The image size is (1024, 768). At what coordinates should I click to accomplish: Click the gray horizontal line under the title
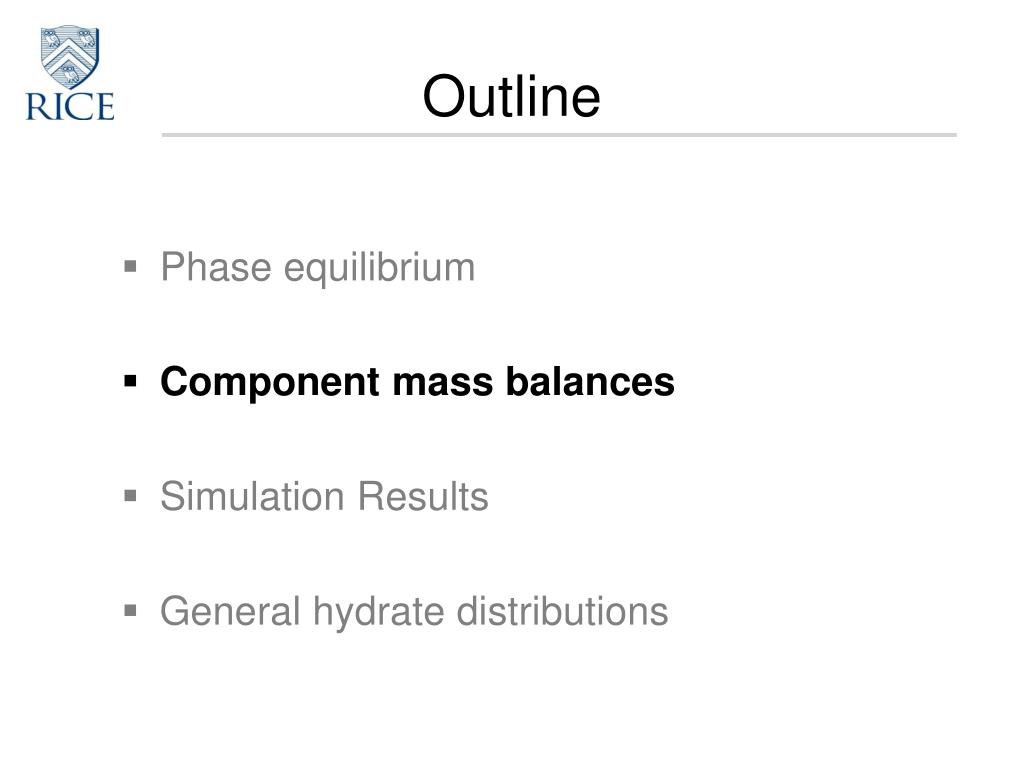559,135
